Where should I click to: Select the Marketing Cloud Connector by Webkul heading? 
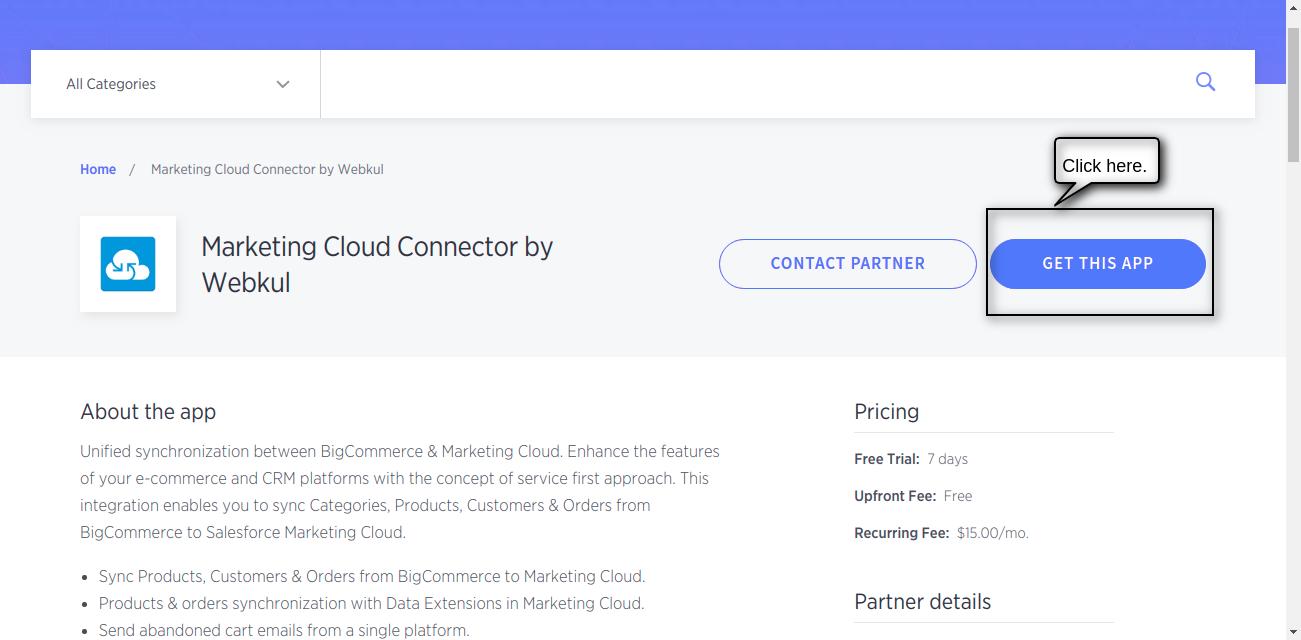pyautogui.click(x=377, y=264)
